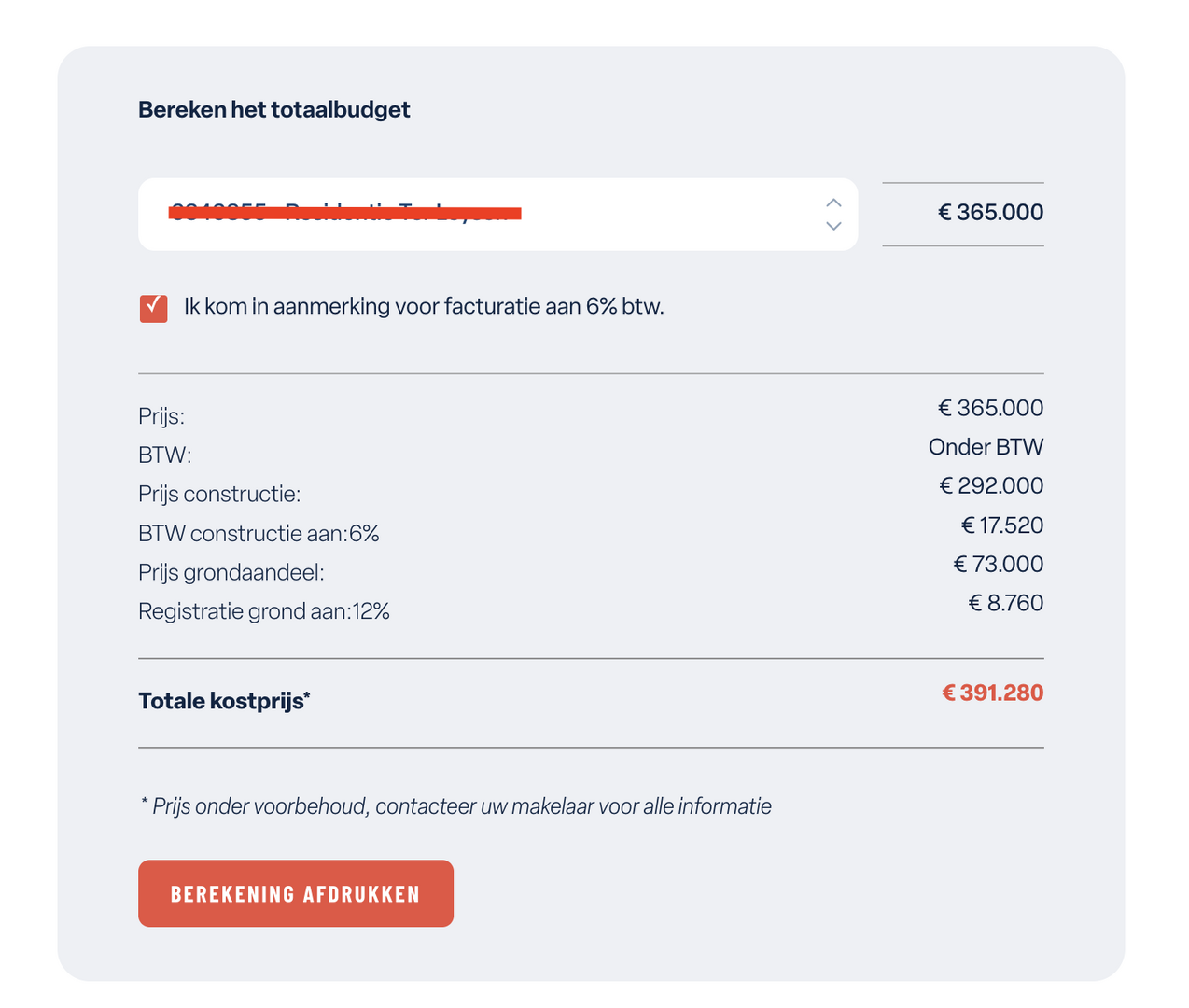The width and height of the screenshot is (1189, 1008).
Task: Click the Prijs constructie amount € 292.000
Action: tap(991, 486)
